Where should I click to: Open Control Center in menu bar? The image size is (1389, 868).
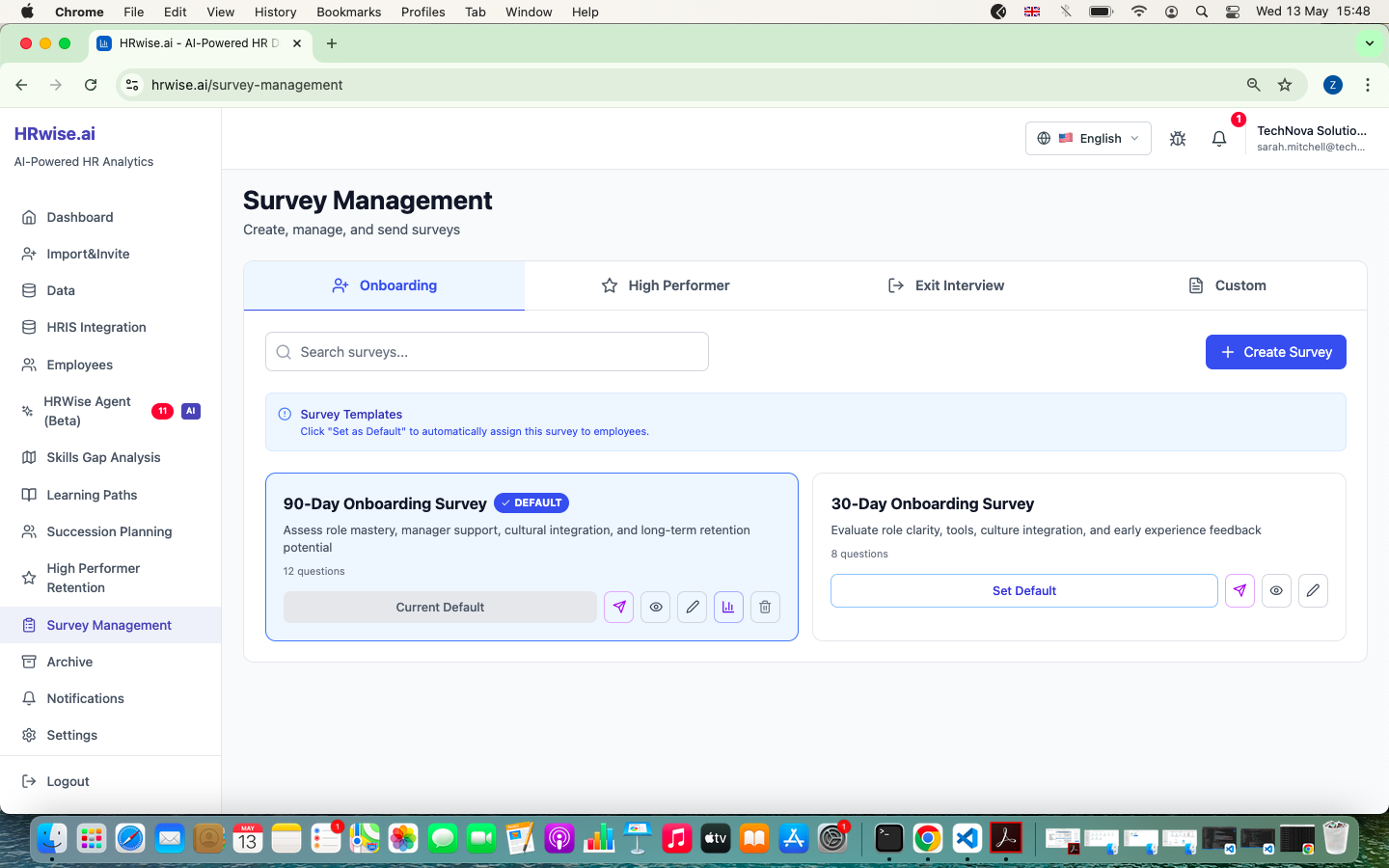(x=1233, y=12)
